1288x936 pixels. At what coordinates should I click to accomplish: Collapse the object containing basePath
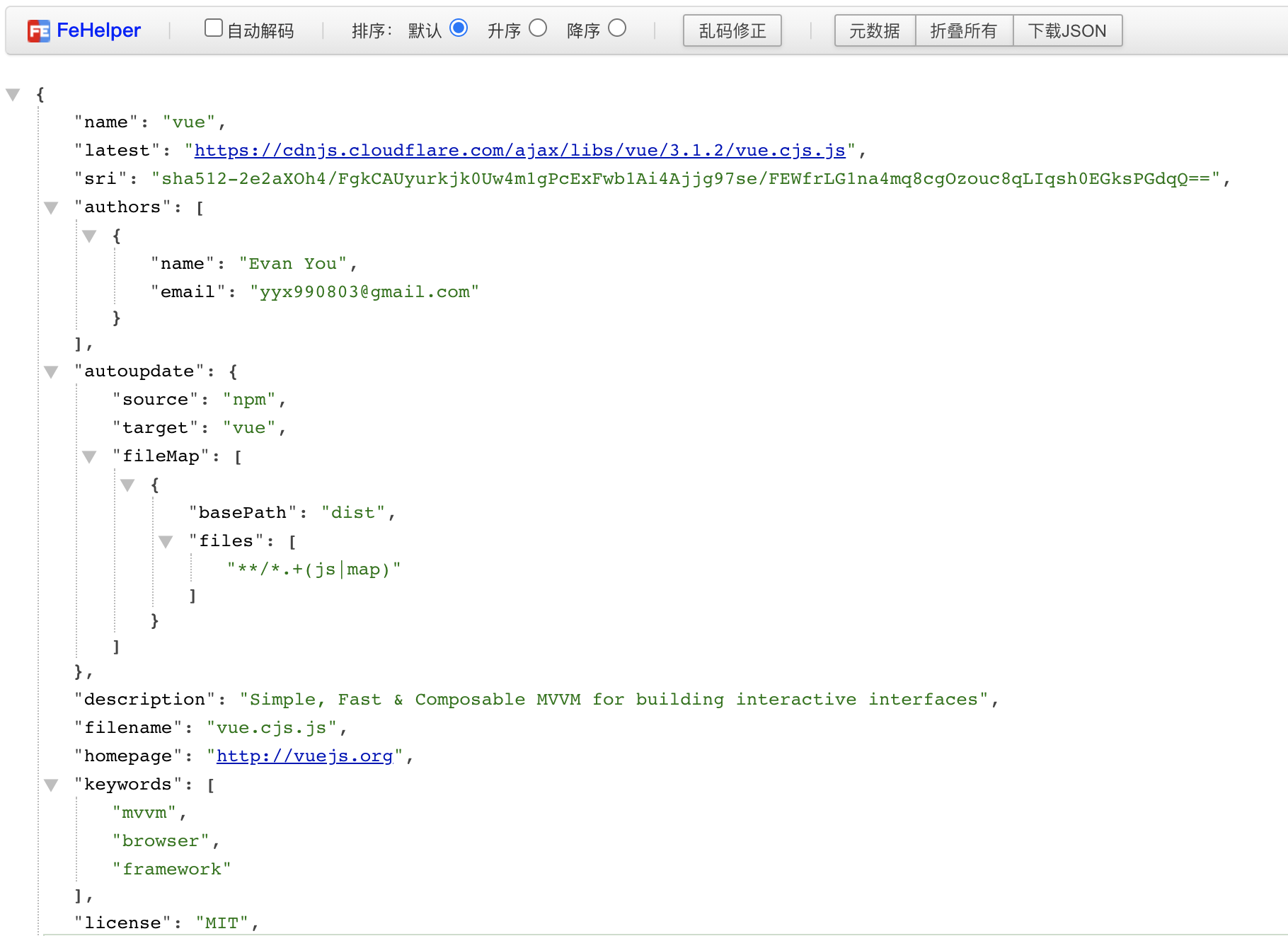(x=127, y=485)
